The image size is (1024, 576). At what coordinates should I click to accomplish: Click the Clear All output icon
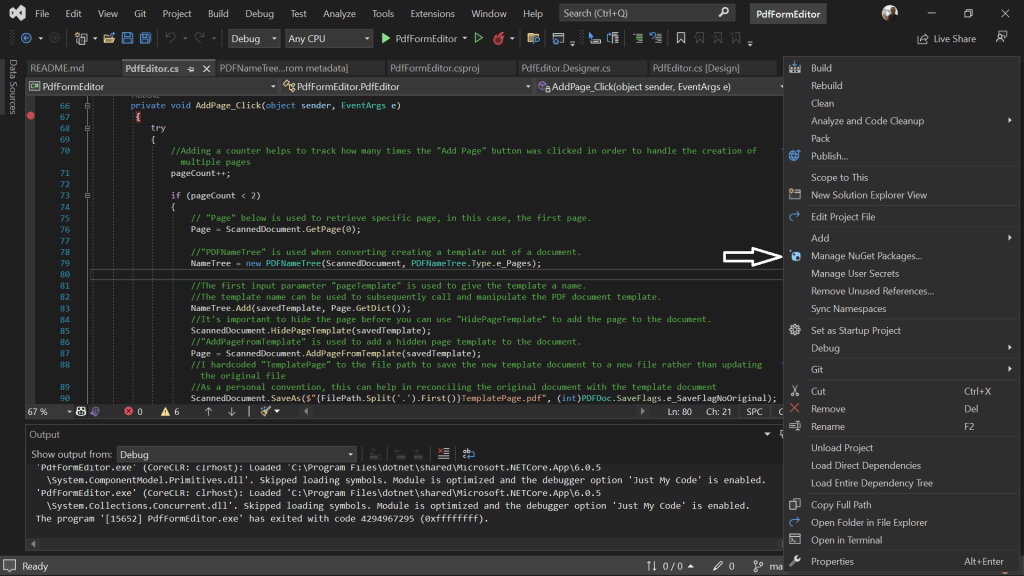click(443, 454)
